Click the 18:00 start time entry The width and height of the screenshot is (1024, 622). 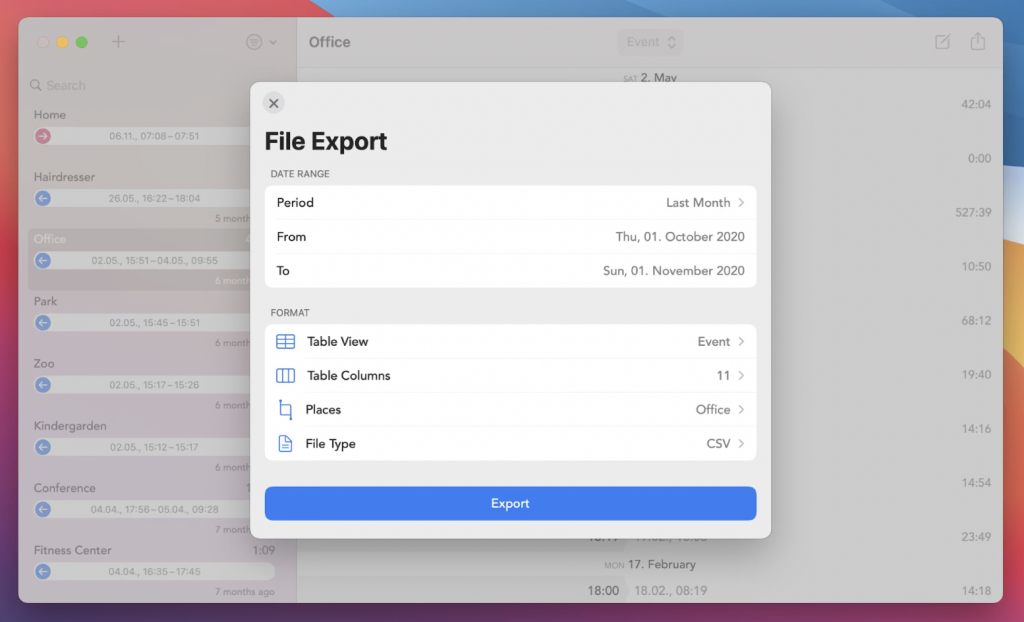point(603,591)
